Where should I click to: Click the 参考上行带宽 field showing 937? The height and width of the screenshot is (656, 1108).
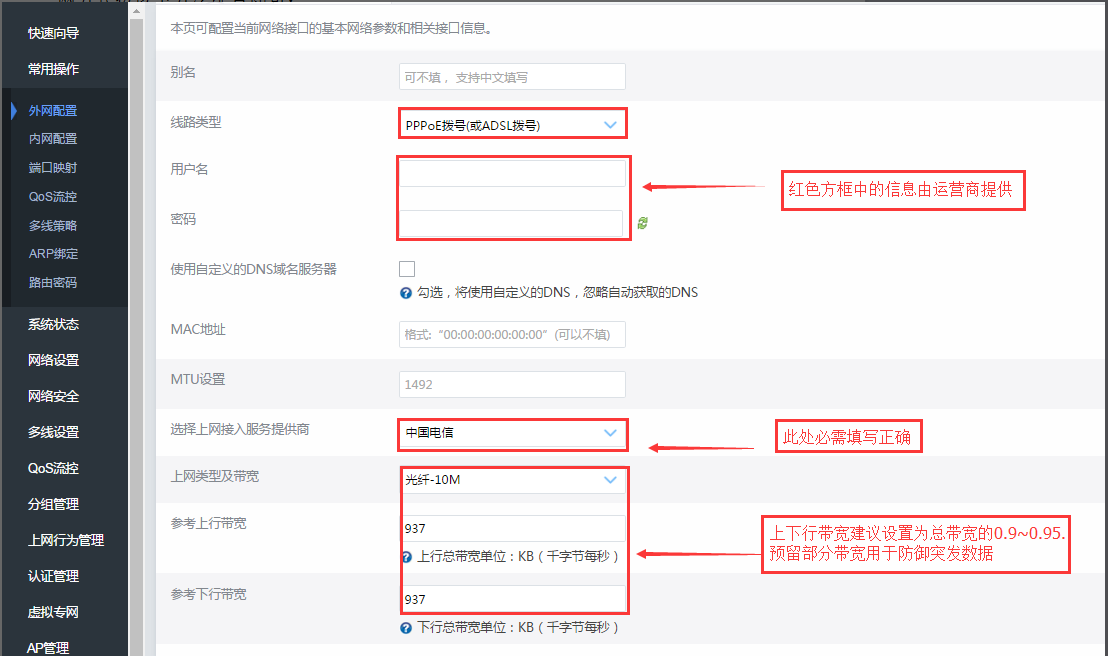click(512, 529)
